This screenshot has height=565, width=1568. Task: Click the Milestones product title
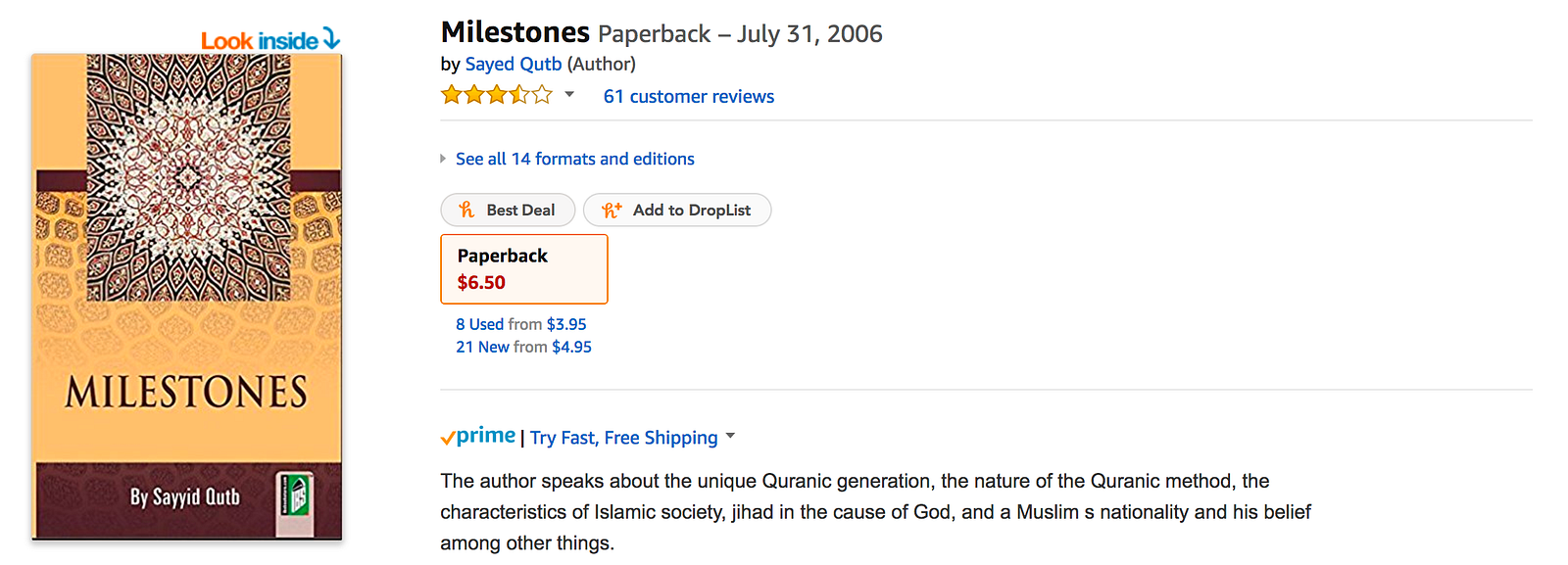click(514, 32)
